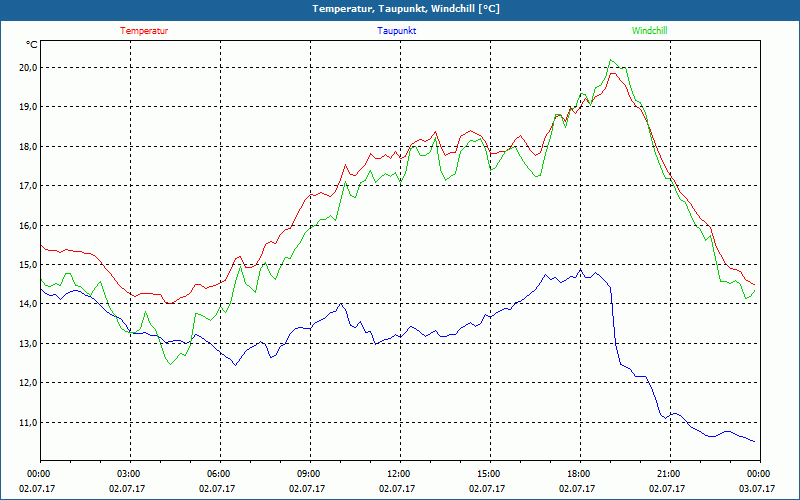Click the 02.07.17 date under 12:00
800x500 pixels.
point(397,488)
